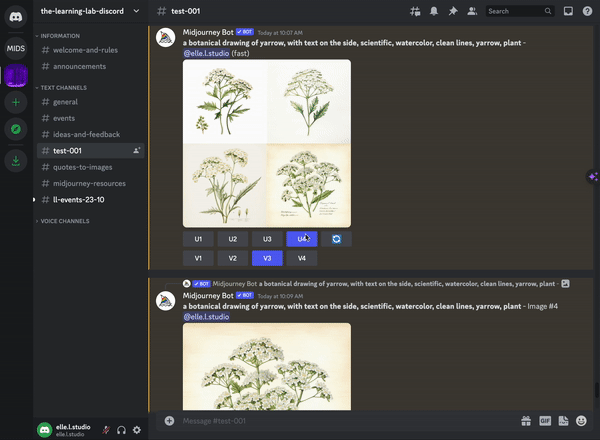Collapse the INFORMATION category

60,35
